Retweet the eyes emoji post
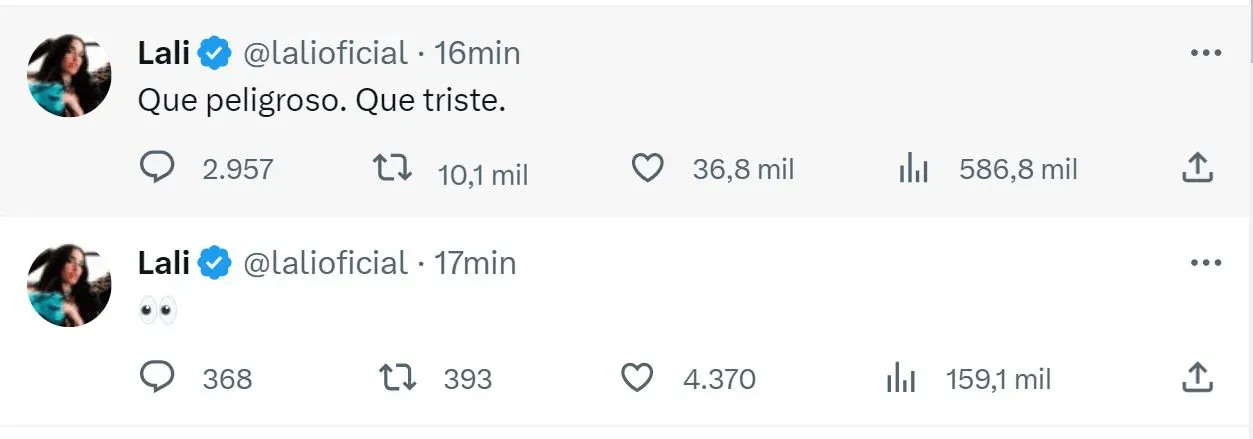 pos(399,378)
